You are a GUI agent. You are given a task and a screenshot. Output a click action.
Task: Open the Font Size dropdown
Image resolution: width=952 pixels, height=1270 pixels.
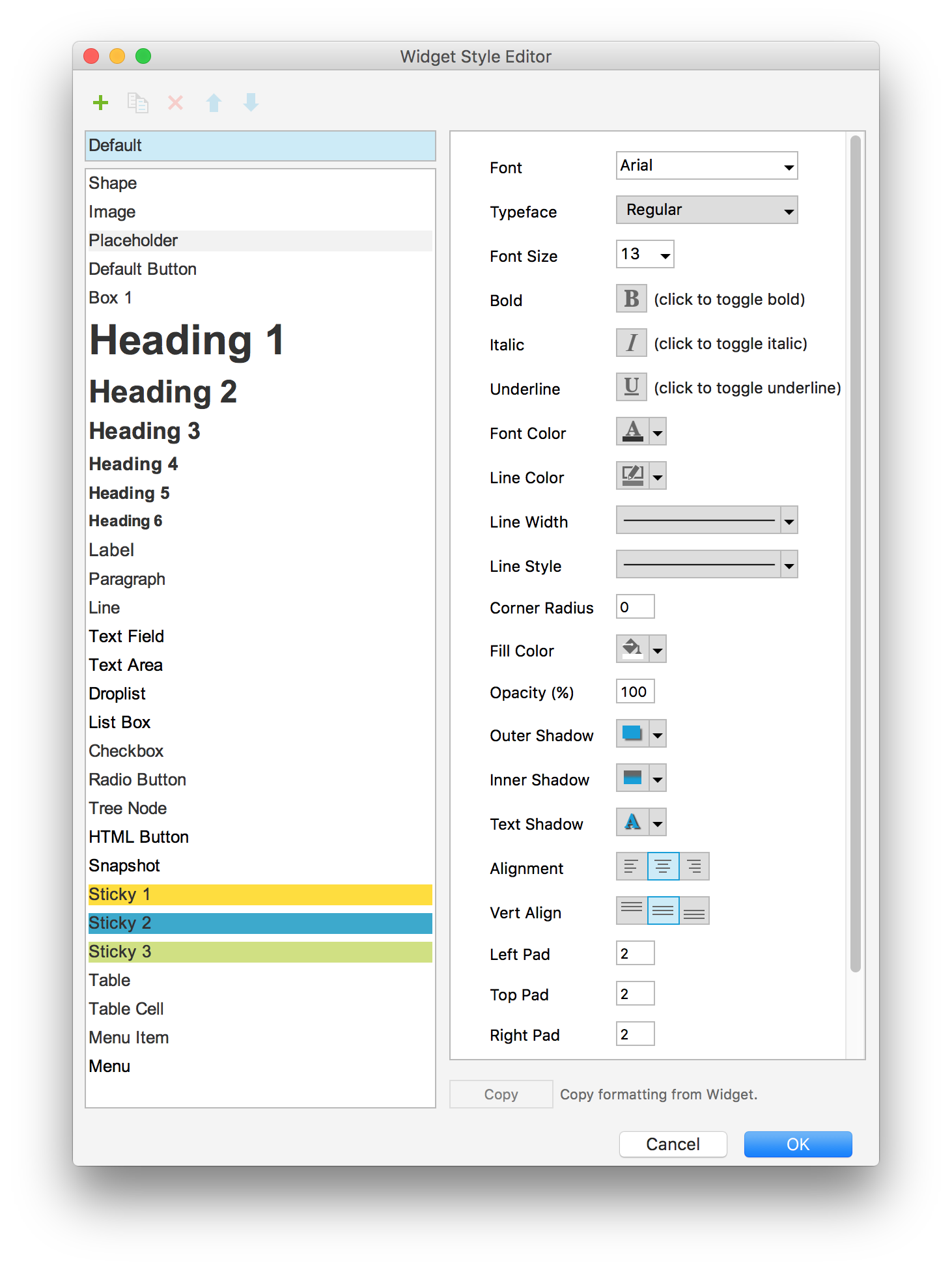[645, 254]
